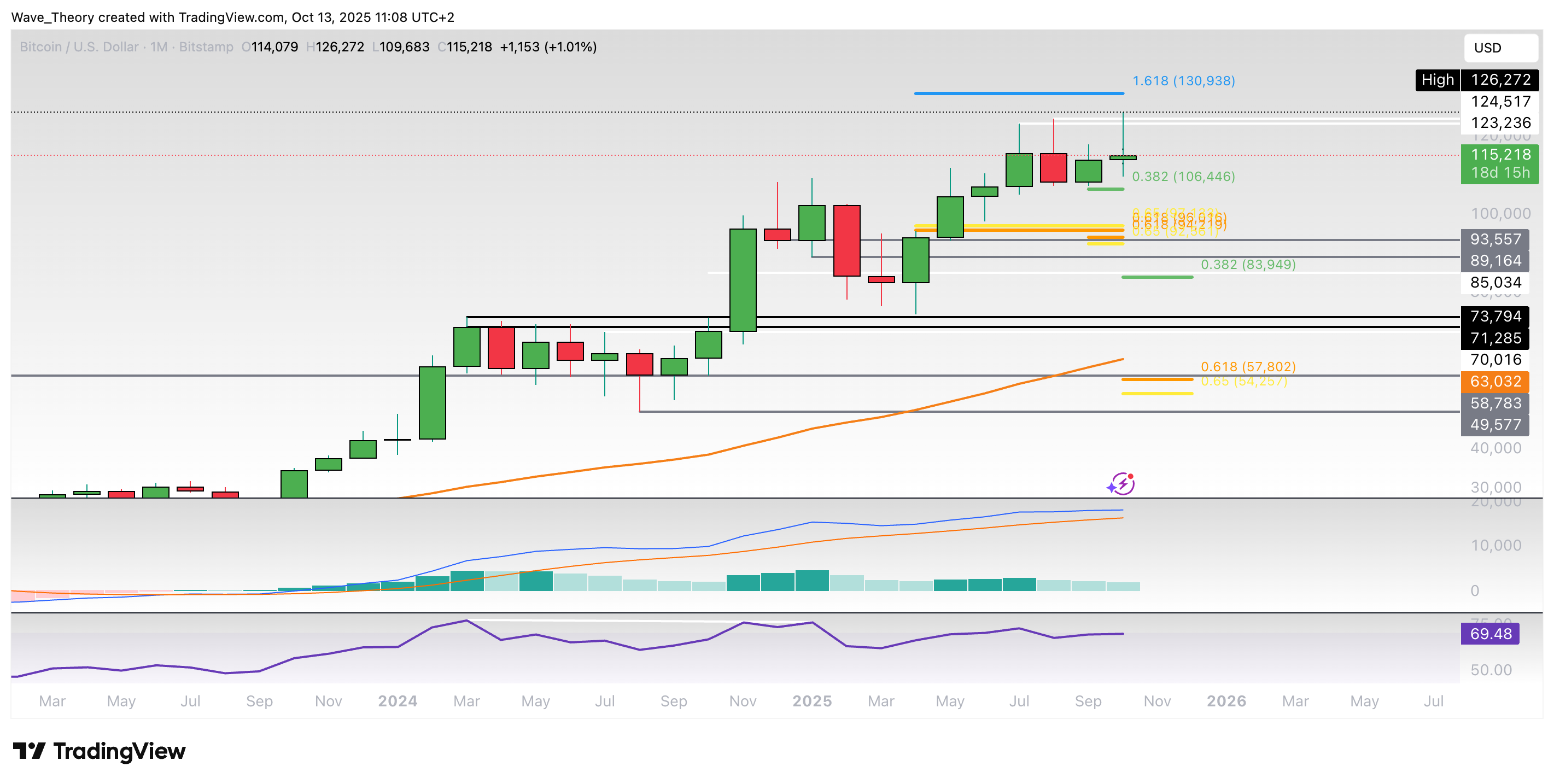Open the USD currency selector
The image size is (1554, 784).
point(1500,48)
